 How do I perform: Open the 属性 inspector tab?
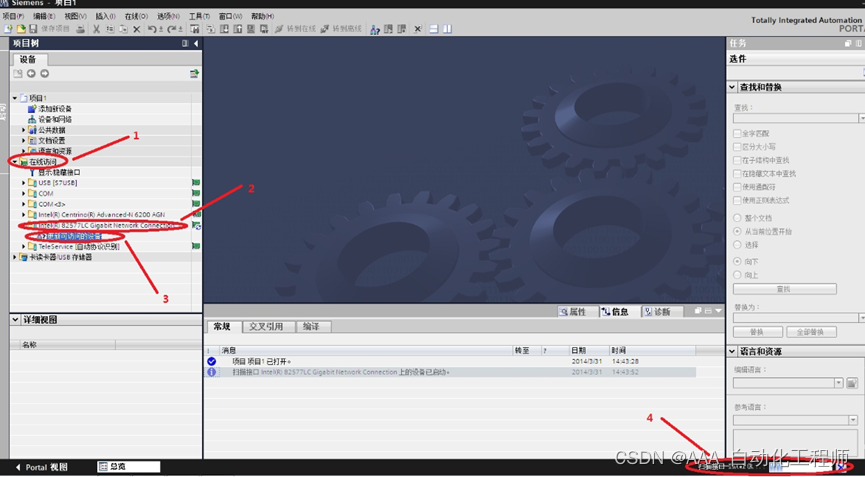coord(578,312)
